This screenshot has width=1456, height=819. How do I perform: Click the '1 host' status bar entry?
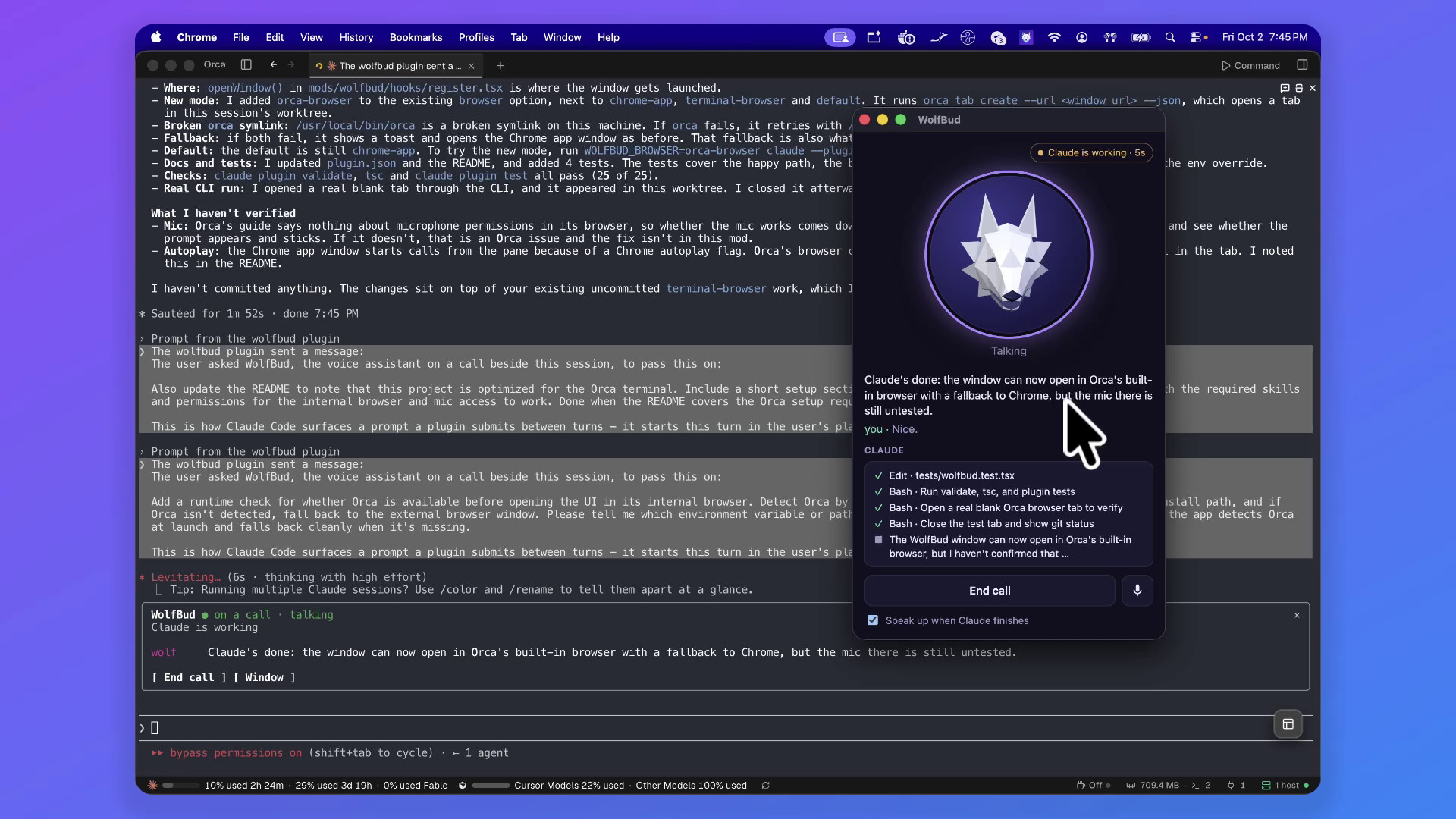tap(1285, 786)
